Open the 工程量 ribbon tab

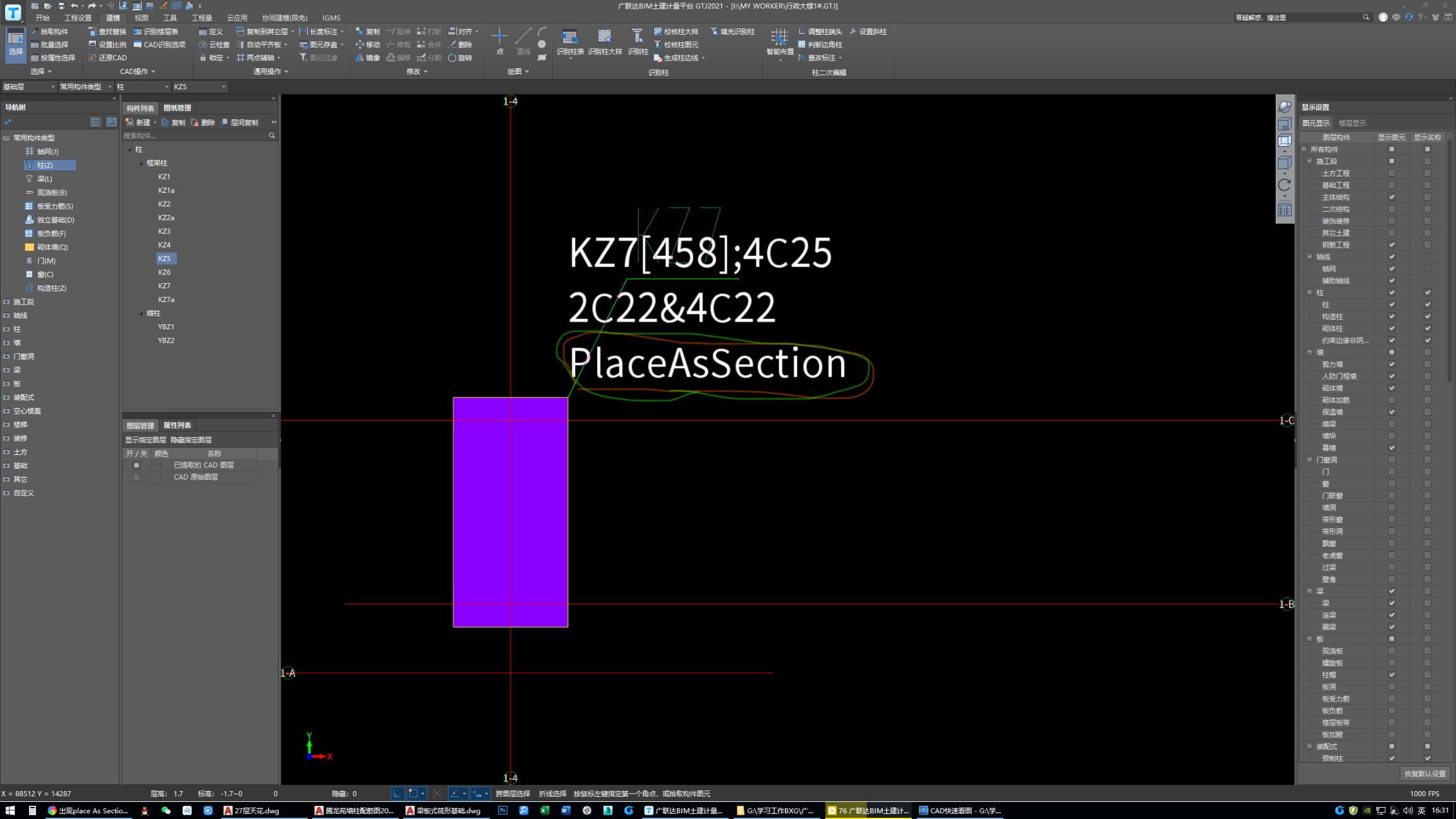click(x=202, y=18)
